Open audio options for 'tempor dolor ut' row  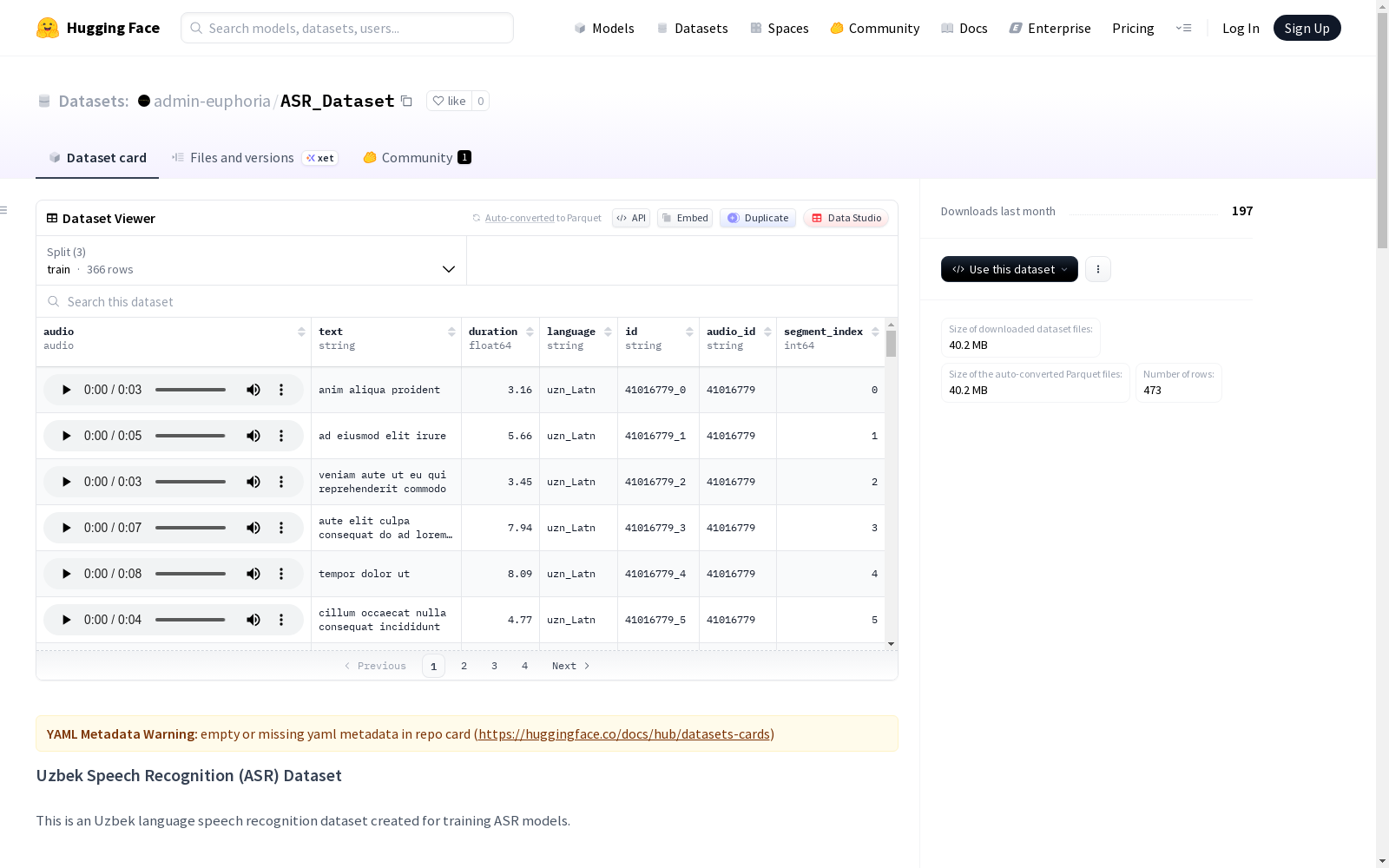tap(281, 574)
